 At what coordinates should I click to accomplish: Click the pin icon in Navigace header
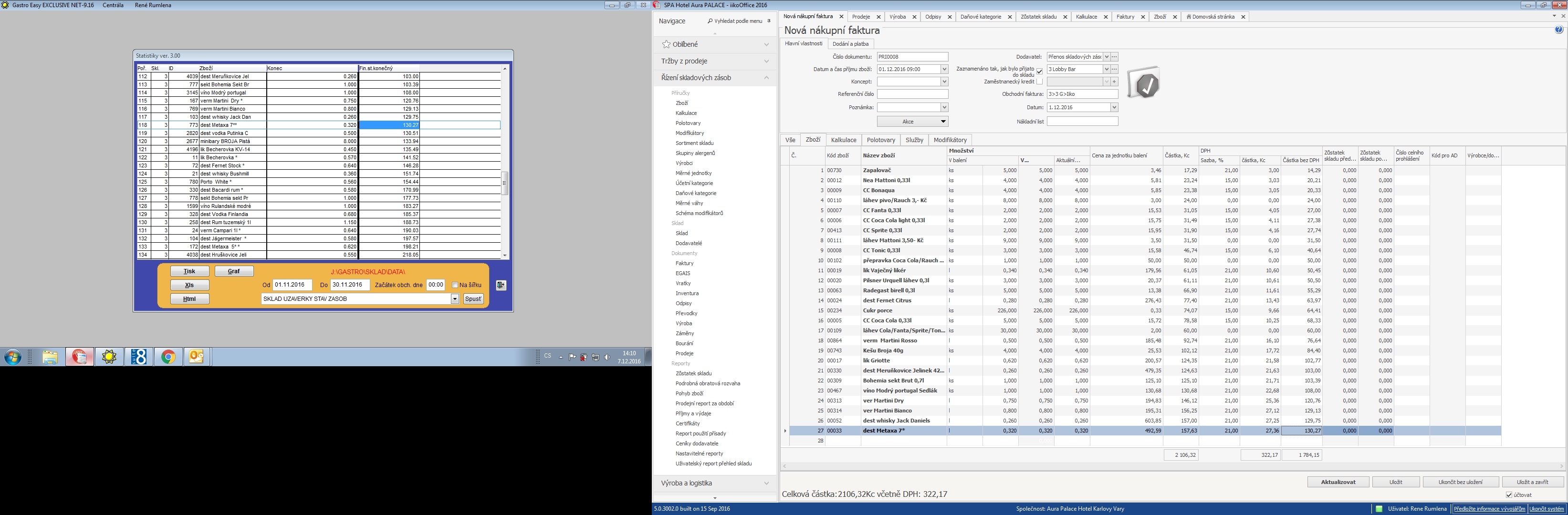[x=769, y=21]
